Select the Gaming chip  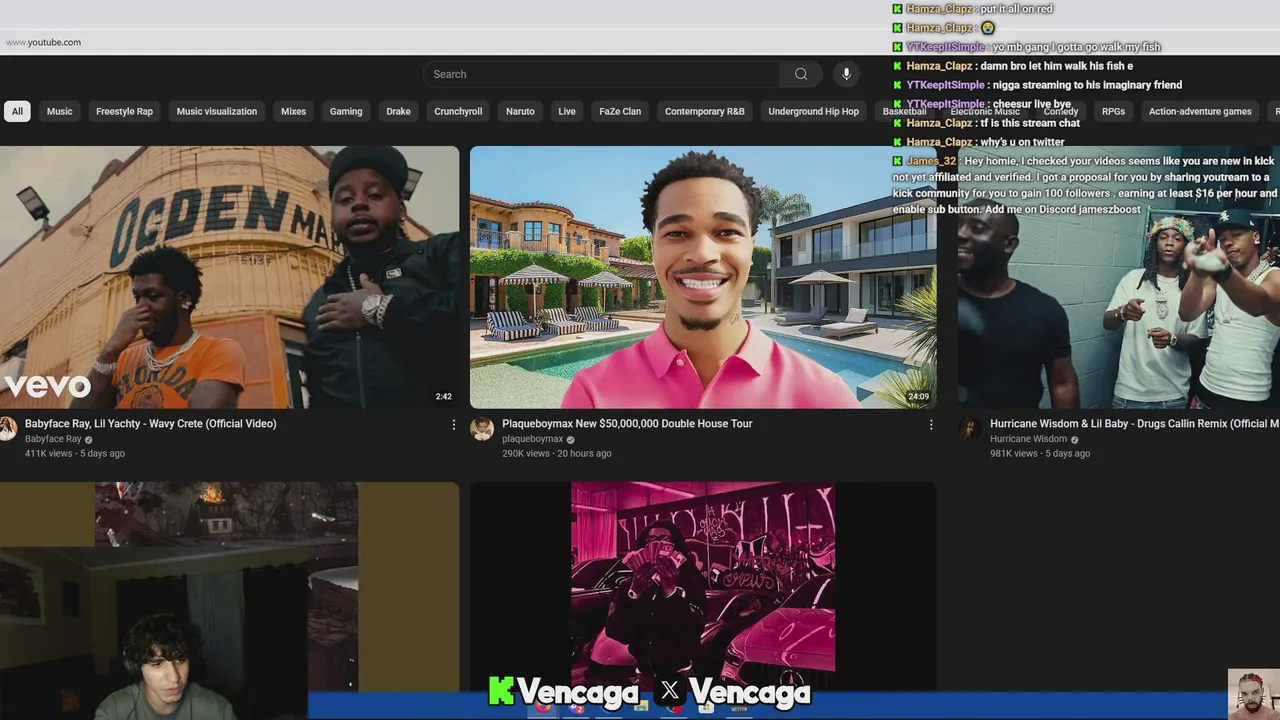coord(346,112)
